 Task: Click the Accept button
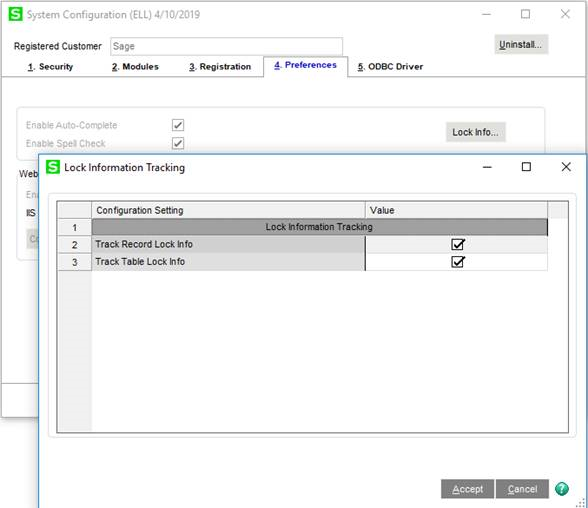tap(467, 489)
